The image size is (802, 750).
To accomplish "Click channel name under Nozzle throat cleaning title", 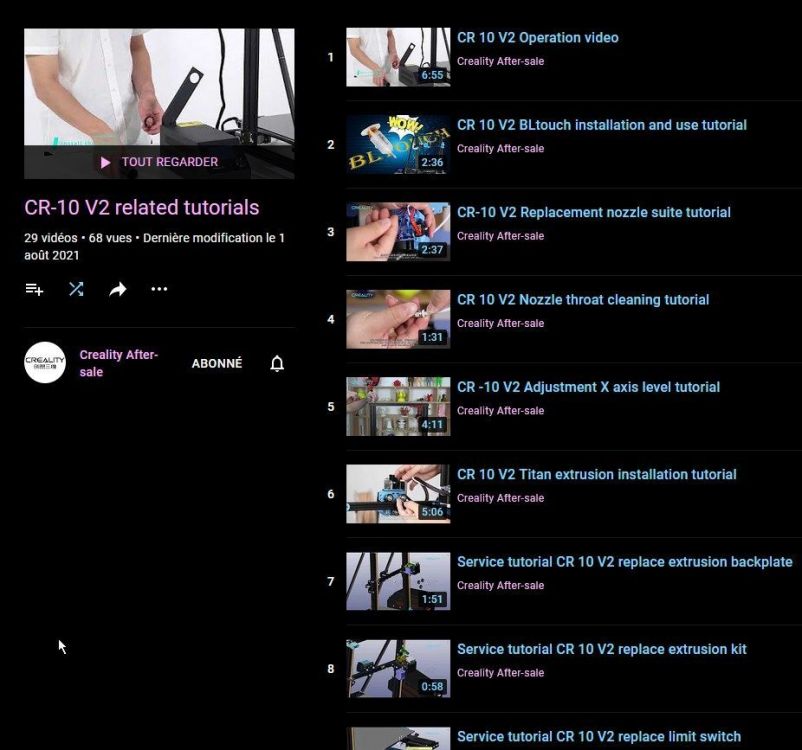I will point(500,324).
